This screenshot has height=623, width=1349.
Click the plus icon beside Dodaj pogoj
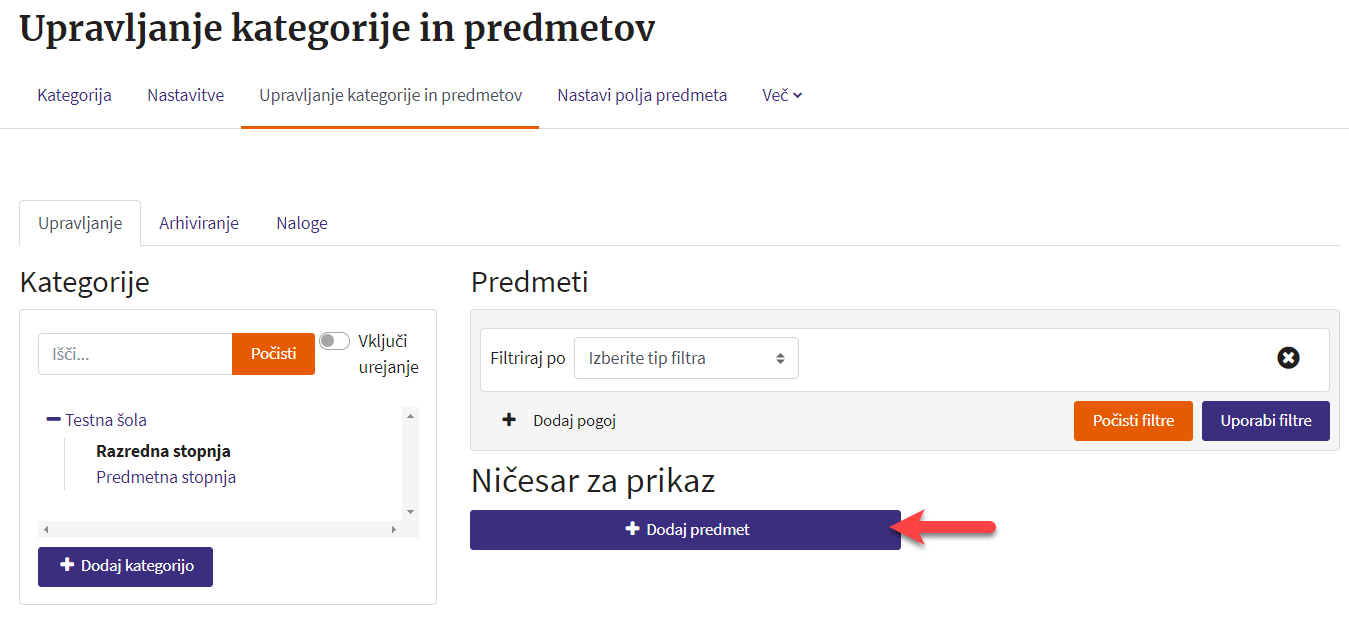(509, 420)
